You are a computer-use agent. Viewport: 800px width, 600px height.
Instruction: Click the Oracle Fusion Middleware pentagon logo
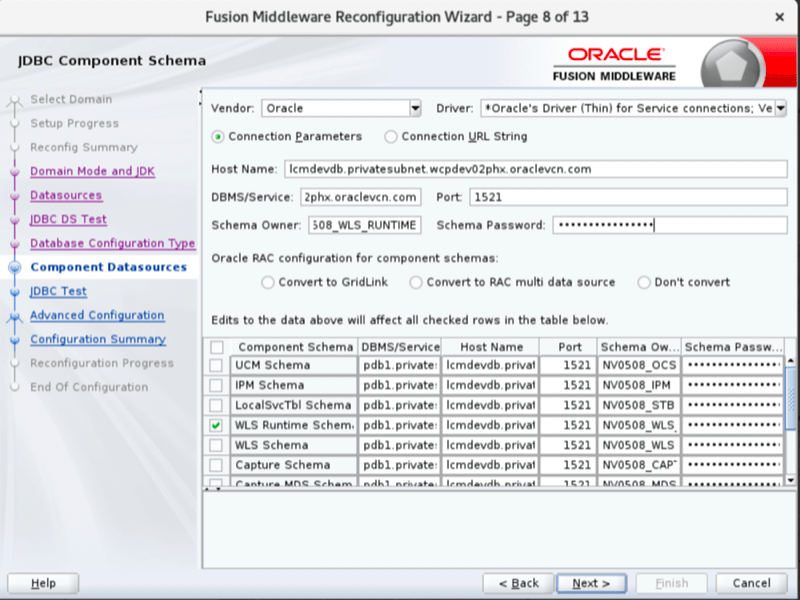point(732,65)
